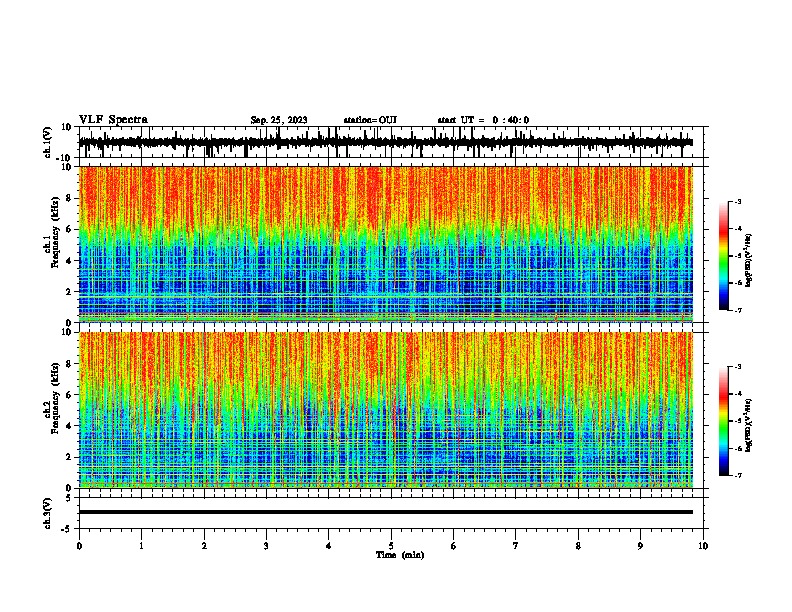Select the "Sep. 25, 2023" date label
Viewport: 792px width, 612px height.
[x=279, y=120]
